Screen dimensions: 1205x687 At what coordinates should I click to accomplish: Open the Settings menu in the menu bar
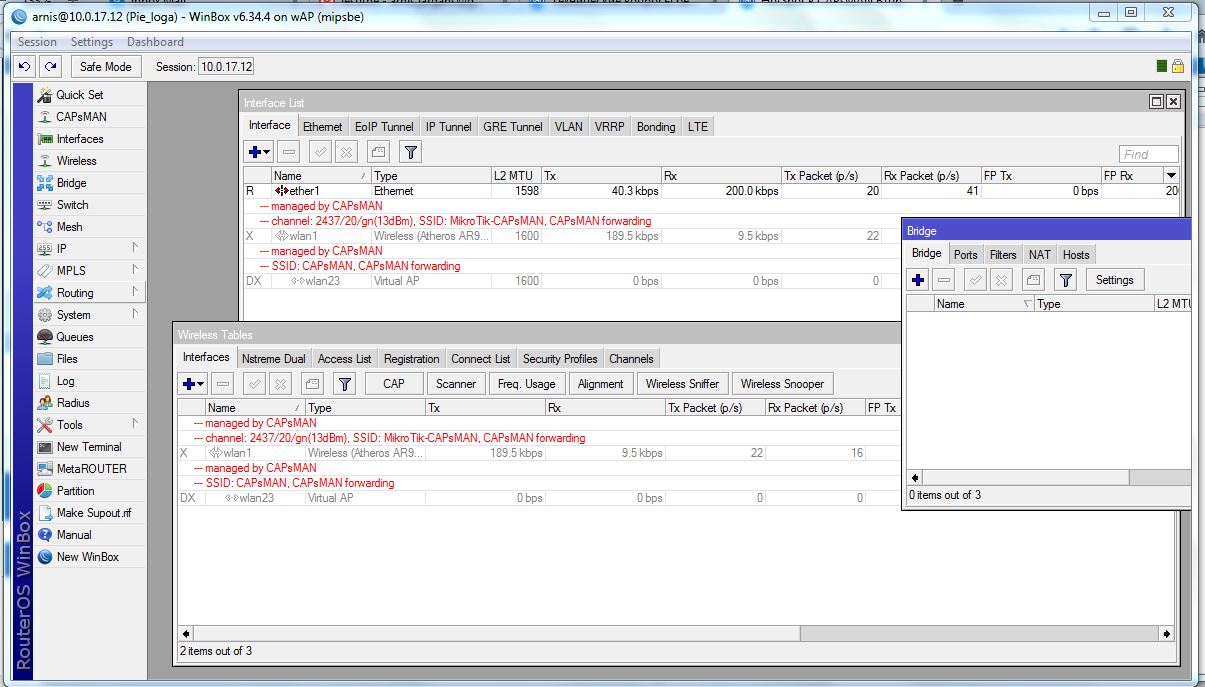tap(91, 42)
